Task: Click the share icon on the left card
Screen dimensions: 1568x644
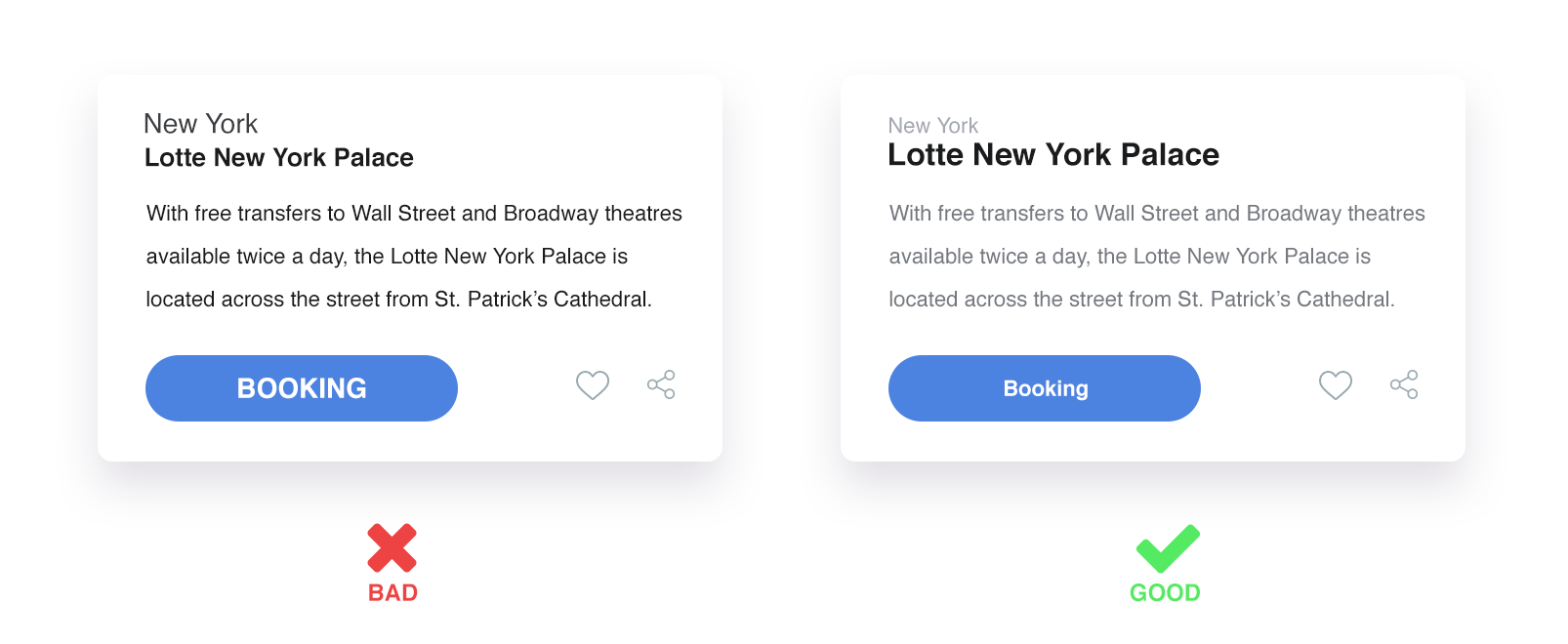Action: [661, 384]
